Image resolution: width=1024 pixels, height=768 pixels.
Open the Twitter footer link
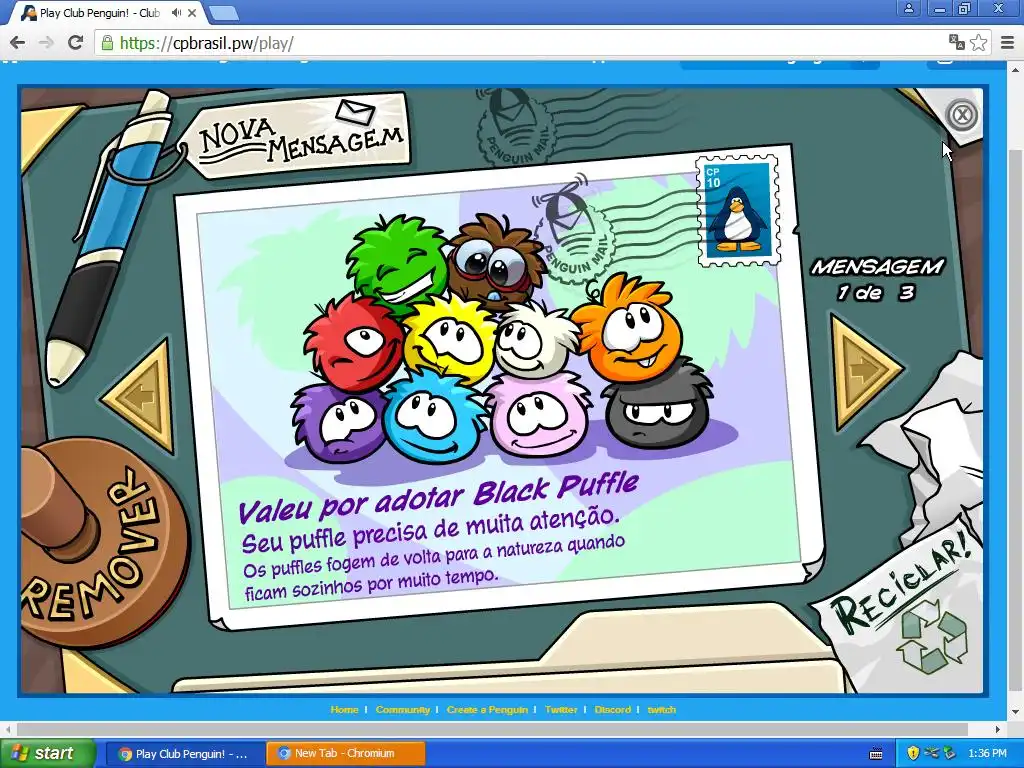tap(561, 710)
